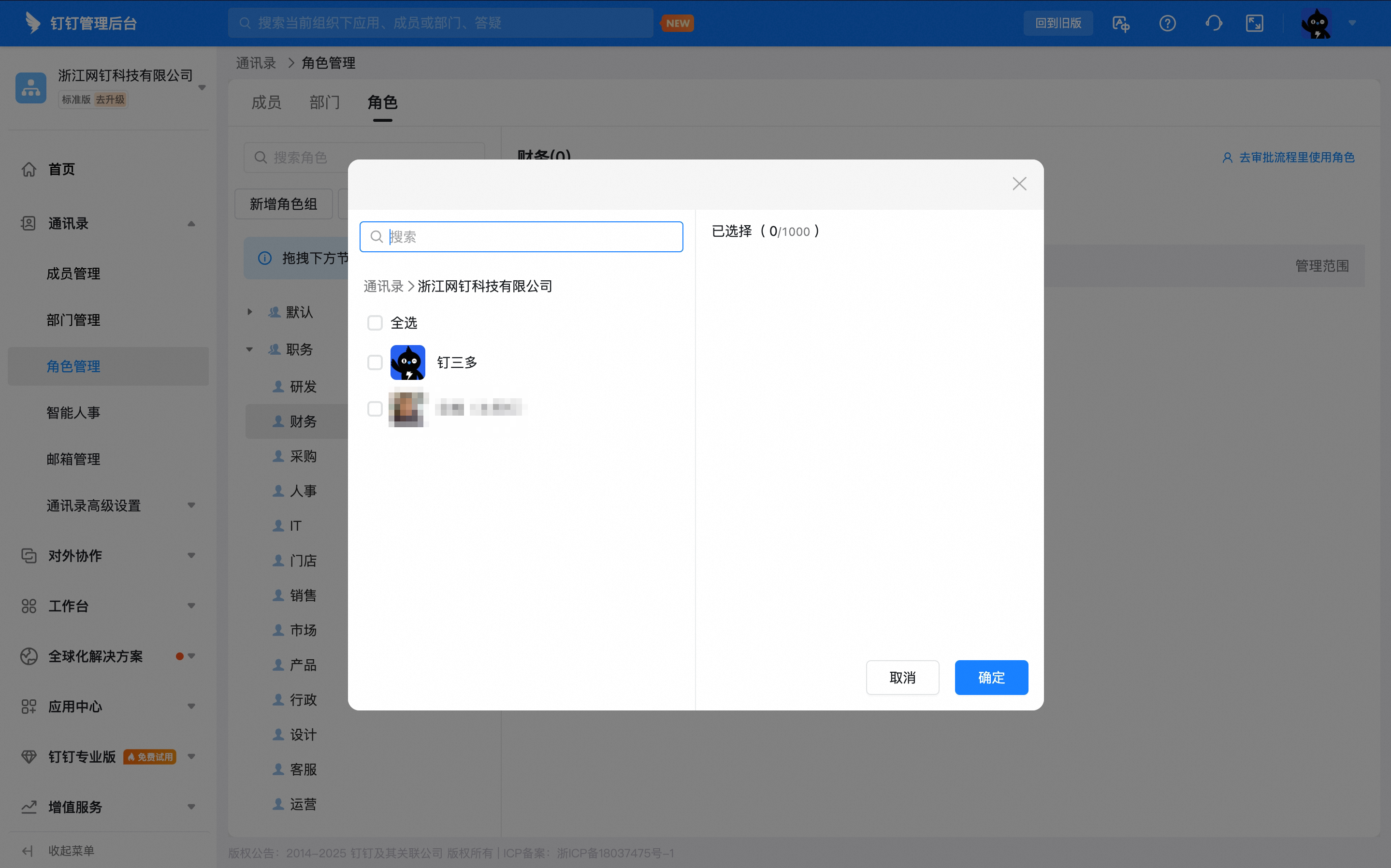
Task: Toggle the fullscreen icon in header
Action: 1254,24
